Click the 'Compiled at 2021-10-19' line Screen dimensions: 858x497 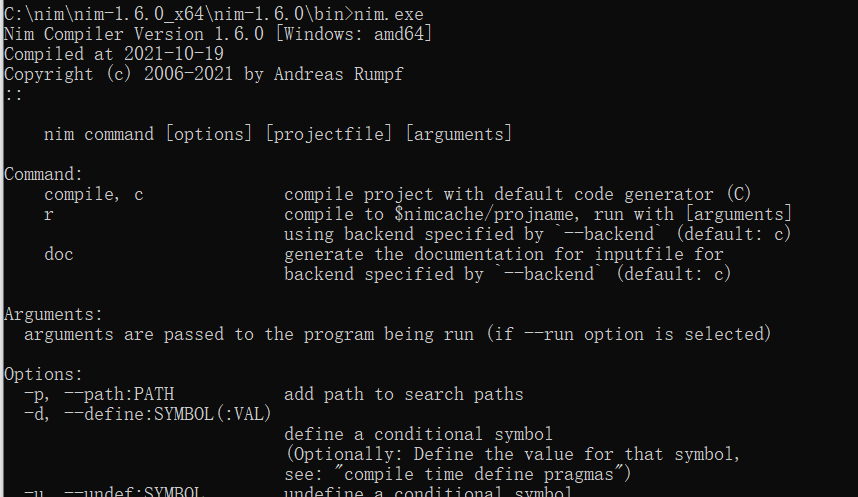(x=114, y=54)
